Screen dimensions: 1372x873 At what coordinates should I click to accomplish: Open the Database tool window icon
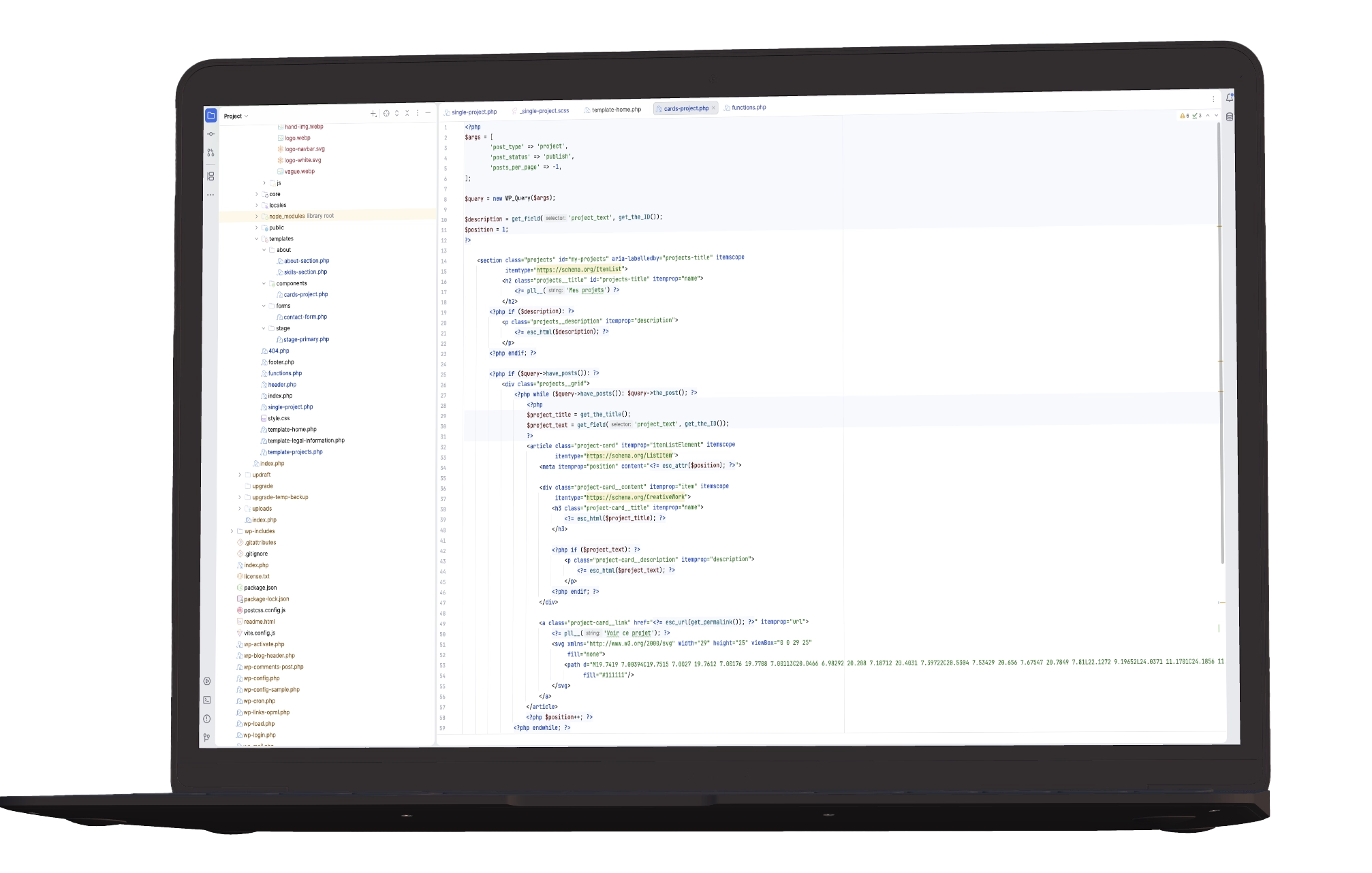(x=1230, y=117)
